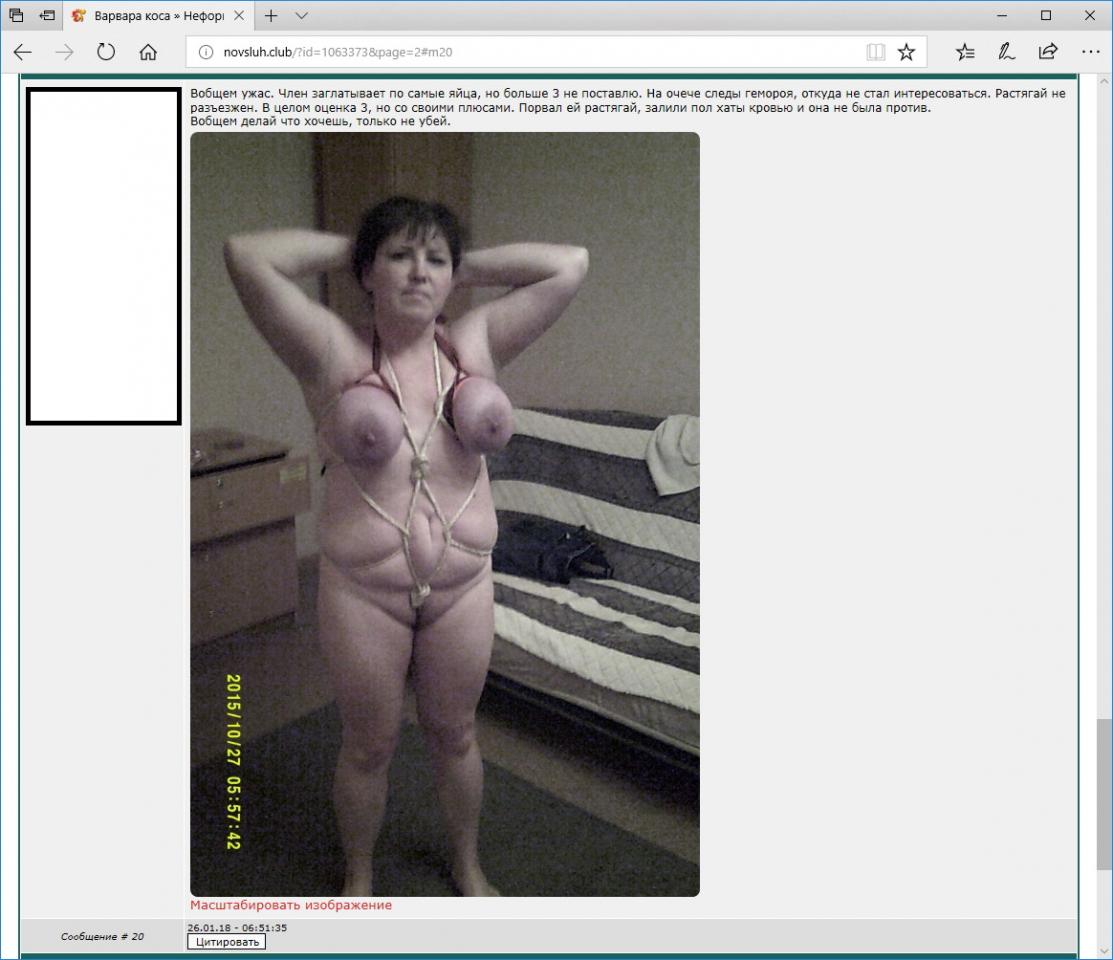Open the Add notes pen tool
Screen dimensions: 1113x960
click(1007, 52)
